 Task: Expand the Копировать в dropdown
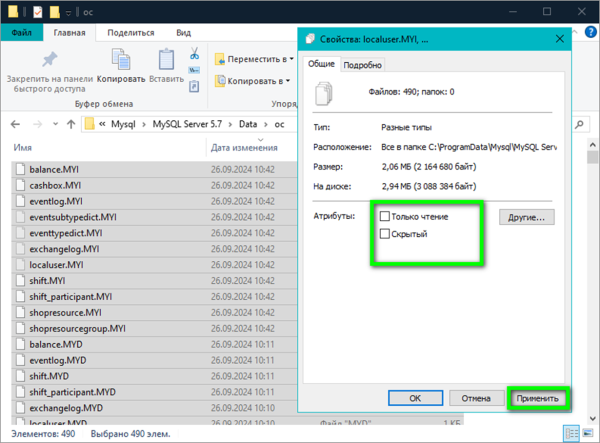click(x=255, y=81)
